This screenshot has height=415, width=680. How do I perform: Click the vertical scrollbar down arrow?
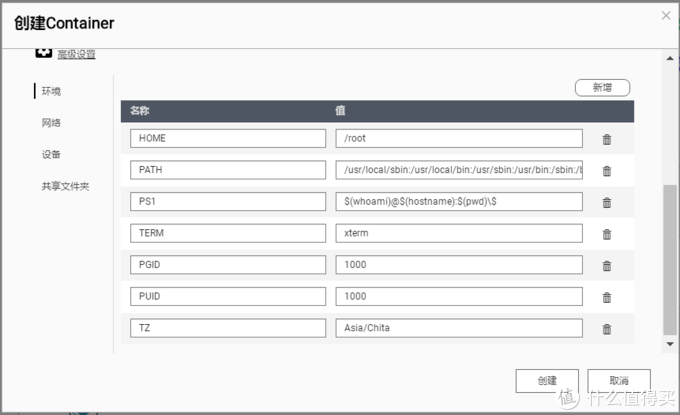pyautogui.click(x=670, y=343)
